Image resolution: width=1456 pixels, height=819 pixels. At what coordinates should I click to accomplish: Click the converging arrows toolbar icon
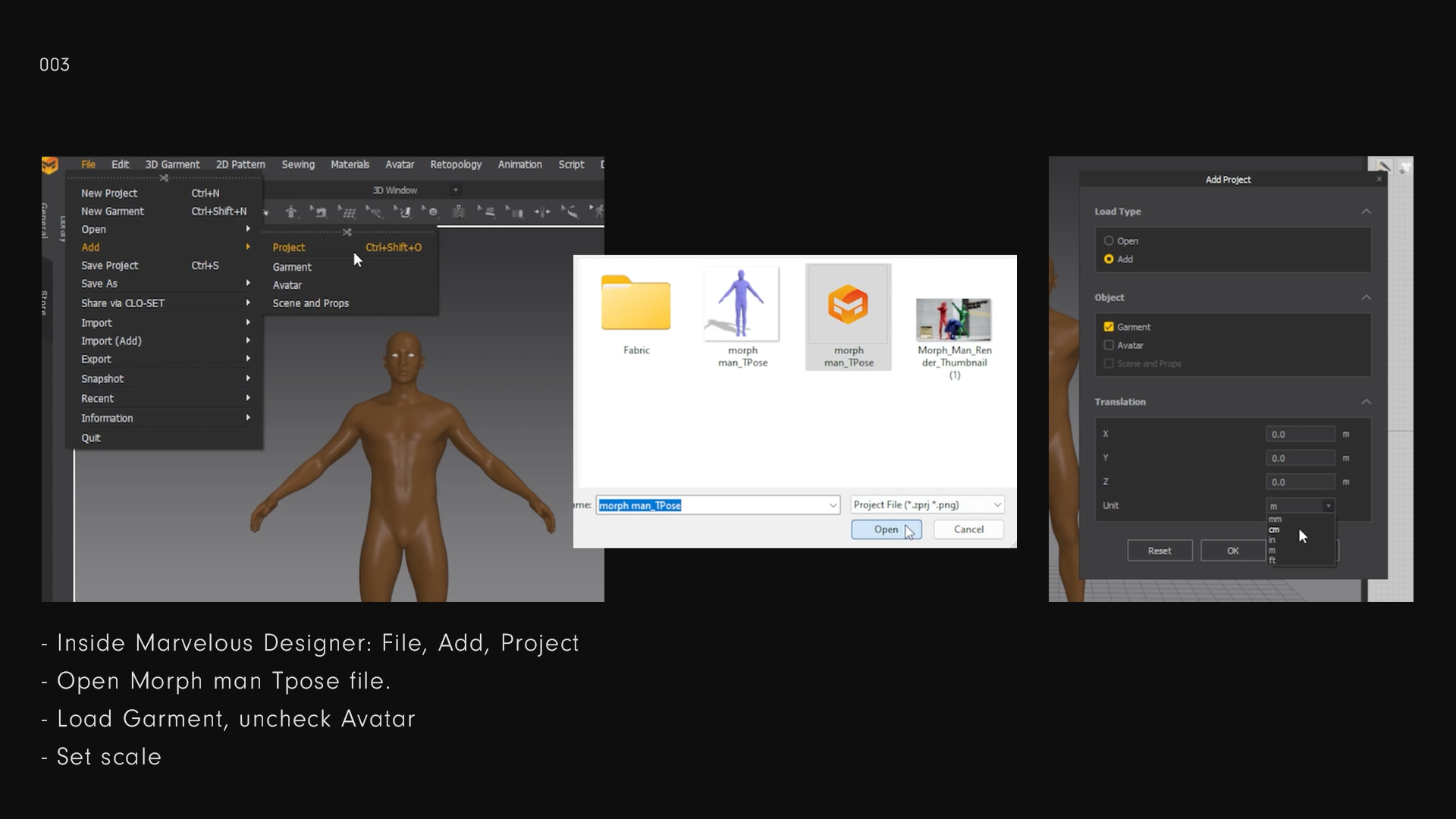[x=542, y=212]
